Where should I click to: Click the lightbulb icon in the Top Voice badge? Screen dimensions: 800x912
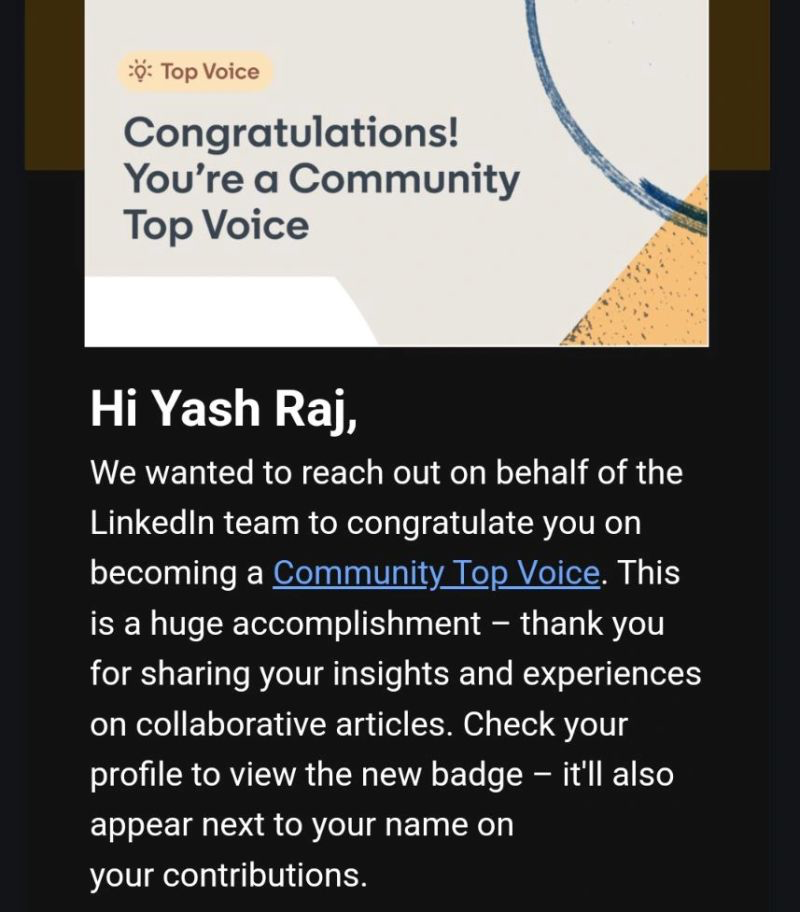click(x=140, y=72)
